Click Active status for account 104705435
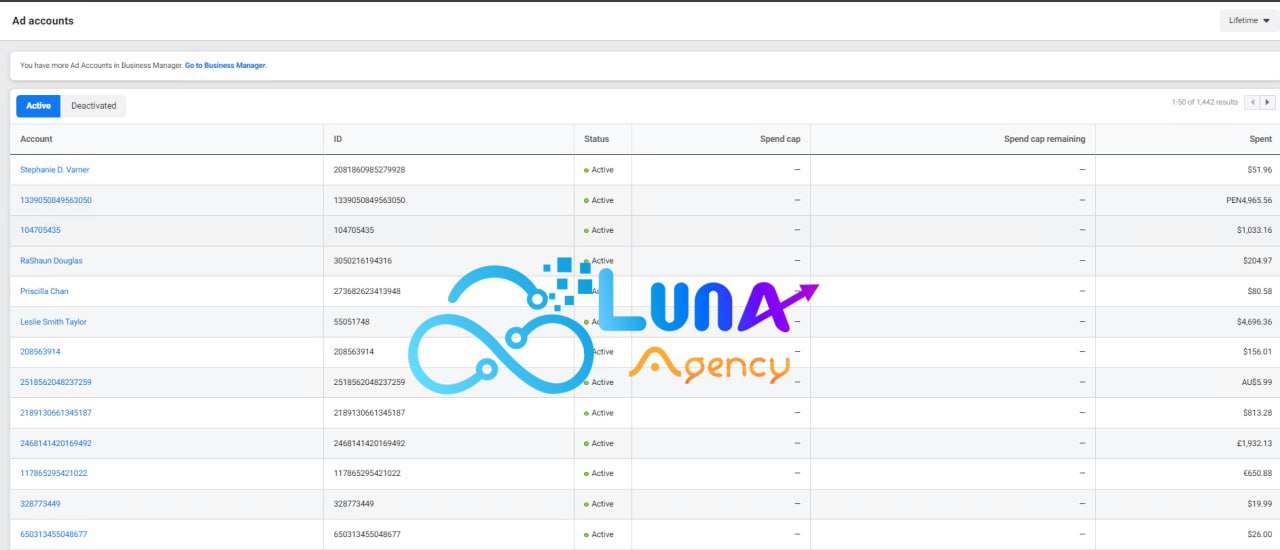Viewport: 1280px width, 550px height. [x=599, y=230]
